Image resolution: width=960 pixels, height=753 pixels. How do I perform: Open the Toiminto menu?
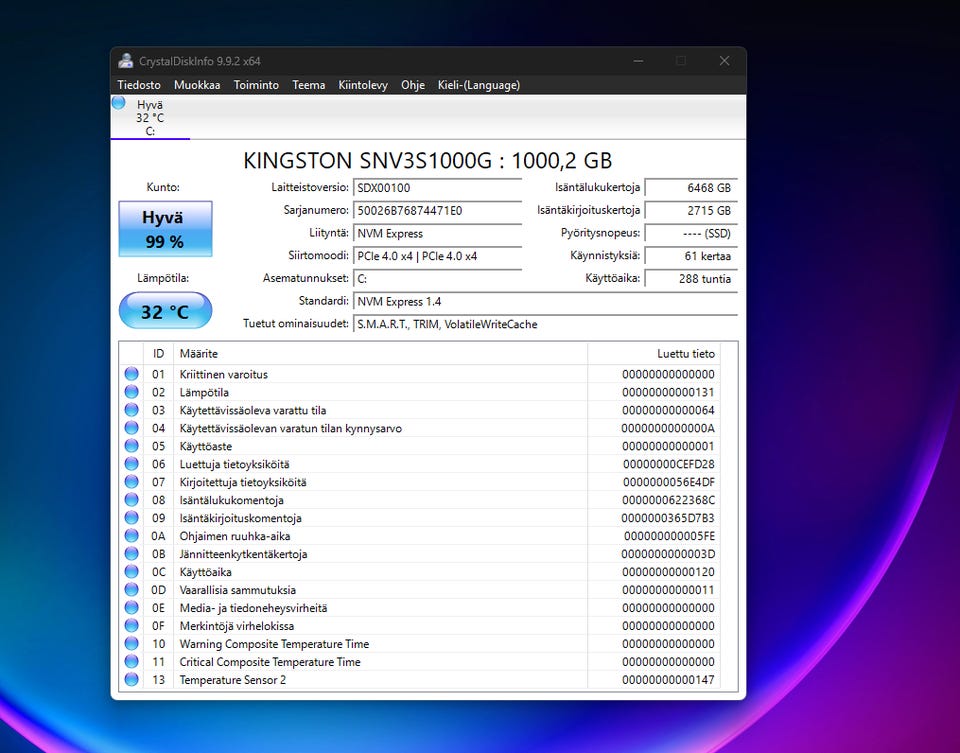(256, 85)
